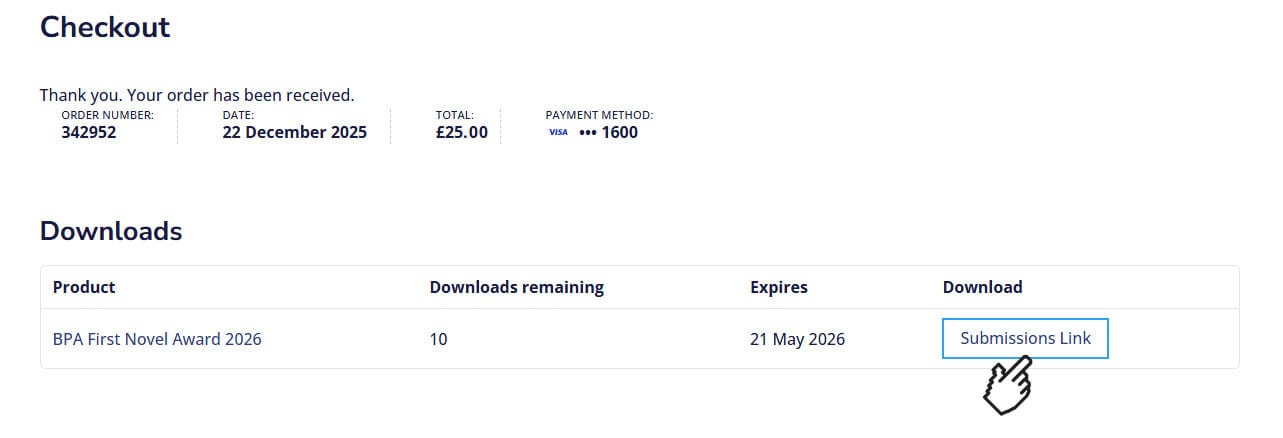Click the TOTAL label
Viewport: 1283px width, 438px height.
coord(454,116)
